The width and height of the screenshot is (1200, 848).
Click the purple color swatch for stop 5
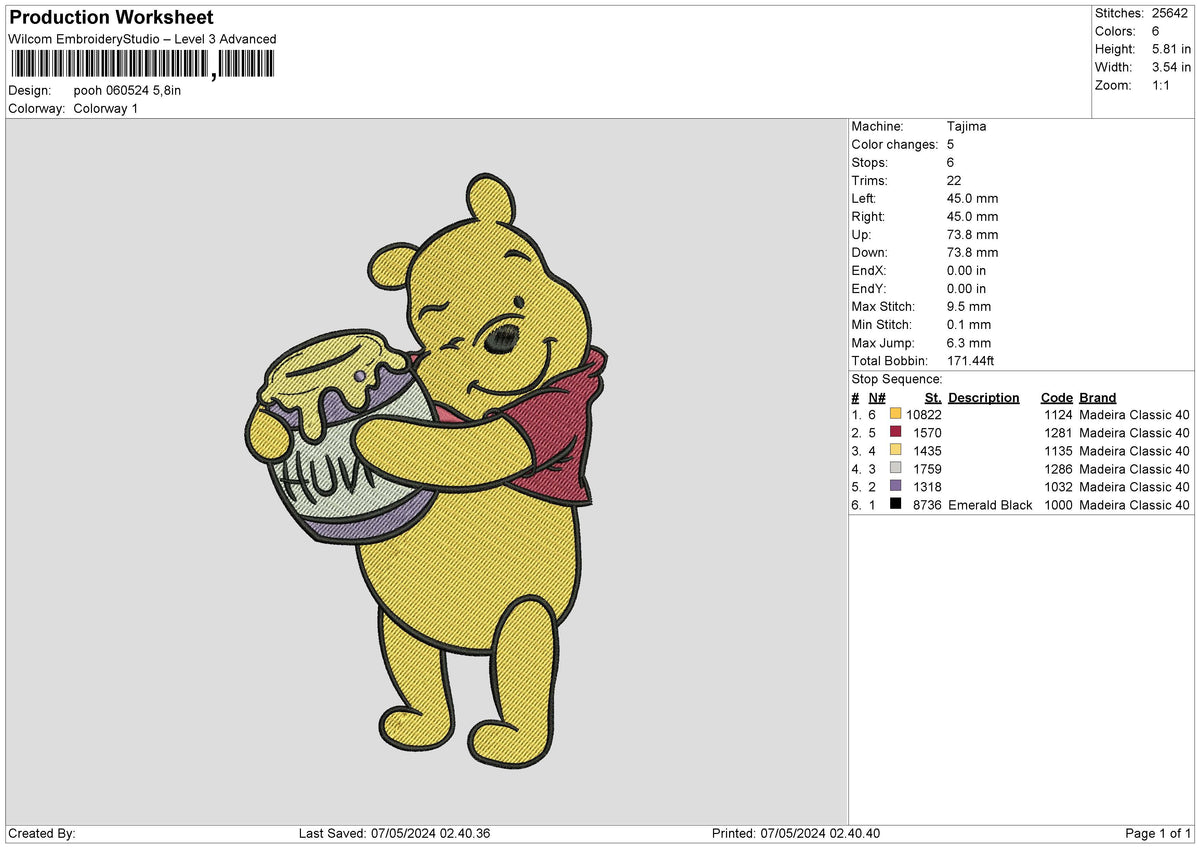click(895, 487)
